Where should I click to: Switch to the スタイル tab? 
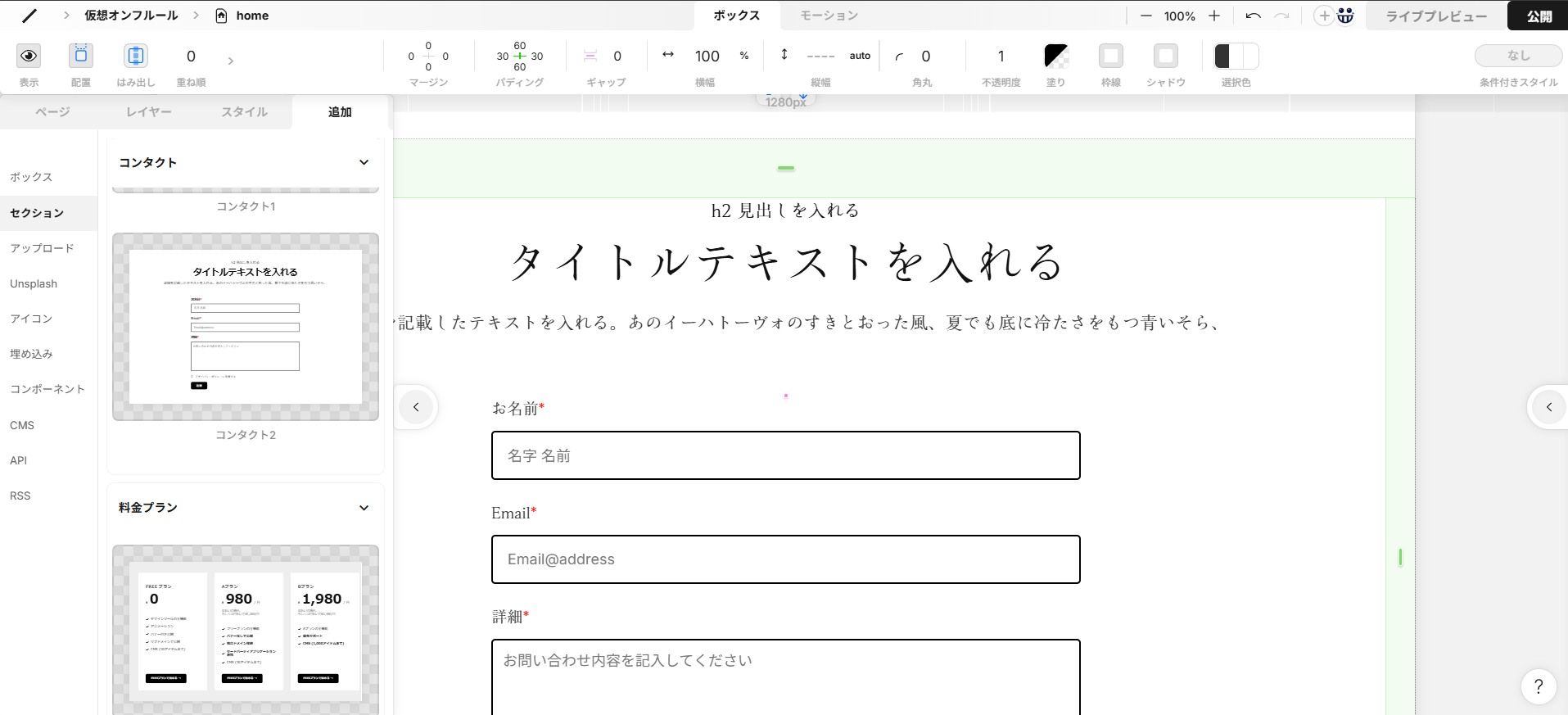tap(244, 112)
